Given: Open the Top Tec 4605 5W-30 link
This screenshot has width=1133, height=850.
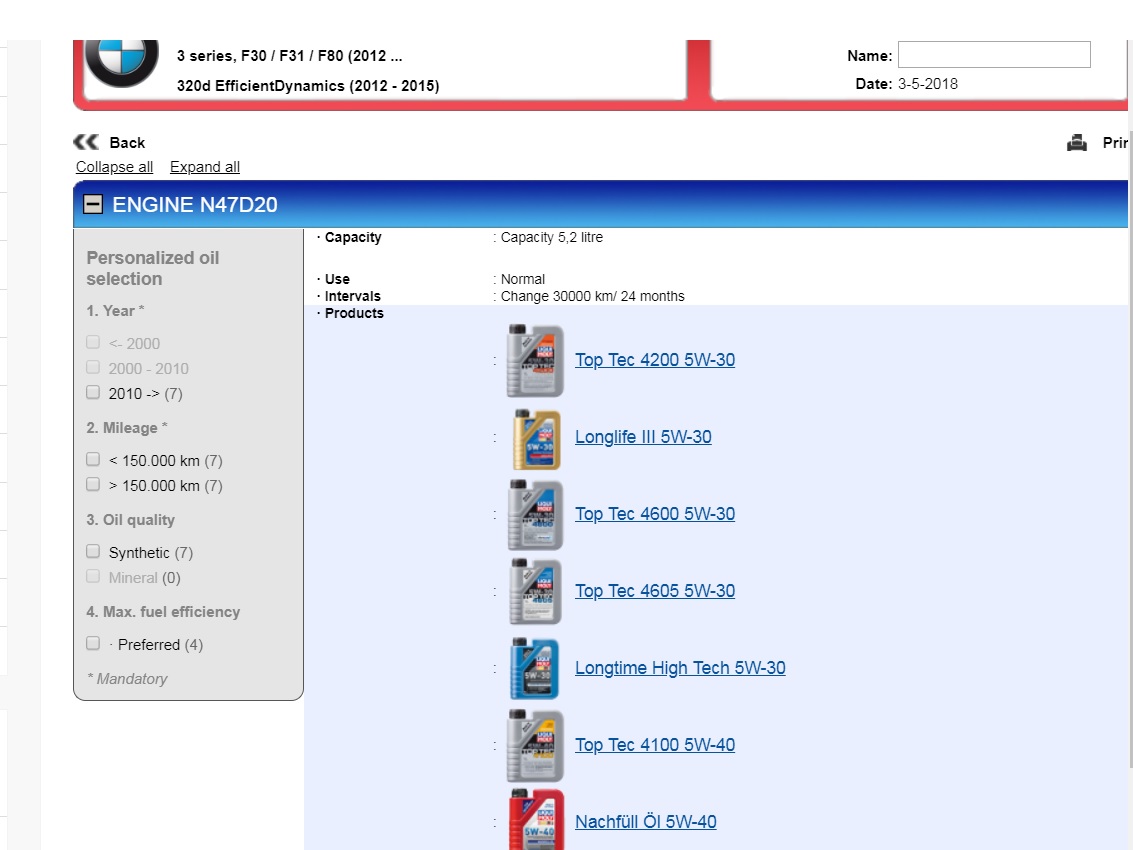Looking at the screenshot, I should click(x=654, y=591).
